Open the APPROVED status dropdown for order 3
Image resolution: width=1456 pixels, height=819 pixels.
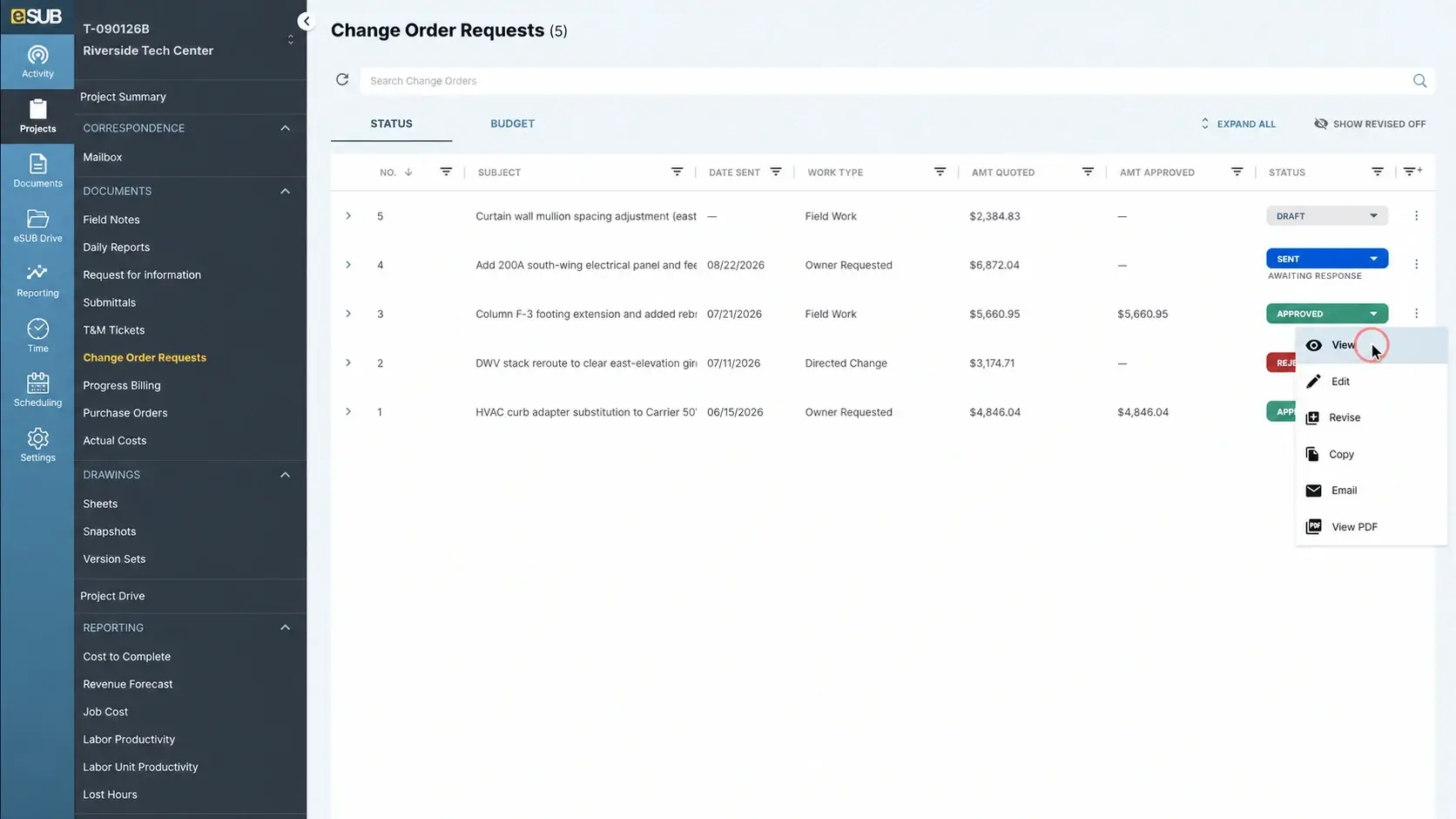(x=1326, y=314)
